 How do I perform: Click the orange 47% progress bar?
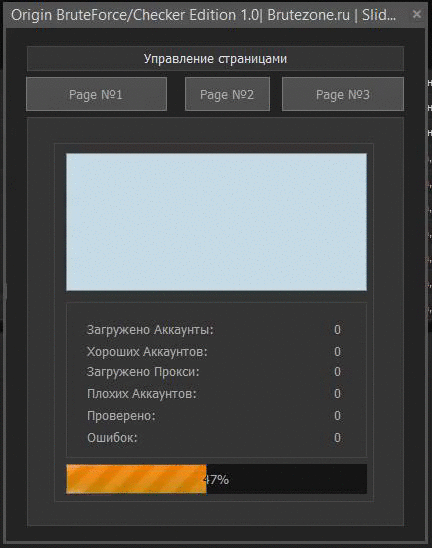pos(216,479)
